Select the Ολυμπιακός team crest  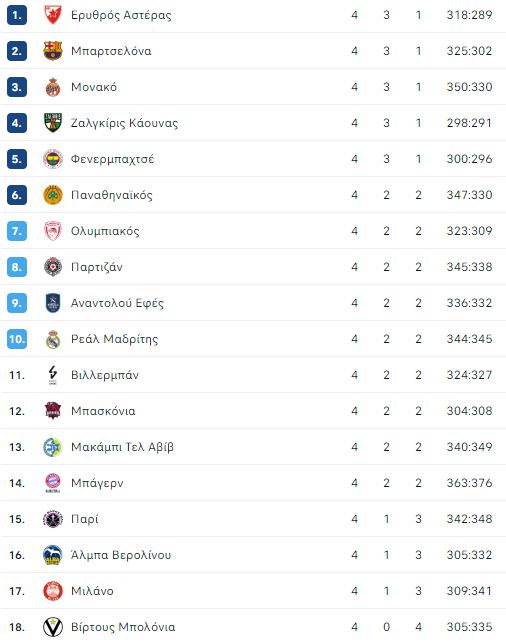[x=53, y=231]
